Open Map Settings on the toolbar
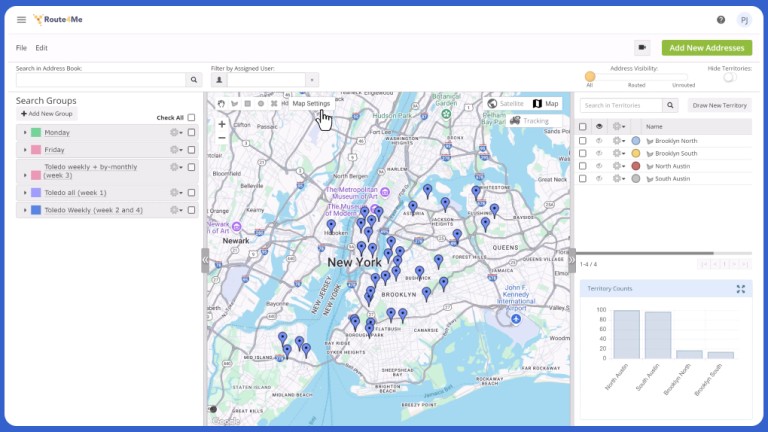The height and width of the screenshot is (432, 768). 311,103
